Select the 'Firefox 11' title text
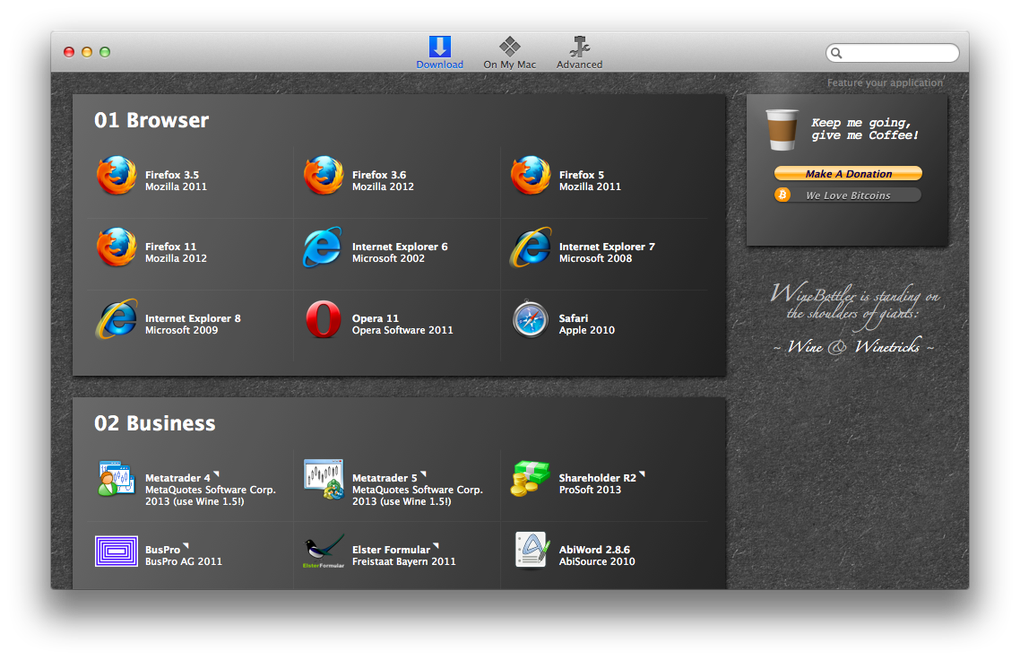The height and width of the screenshot is (660, 1020). tap(170, 246)
